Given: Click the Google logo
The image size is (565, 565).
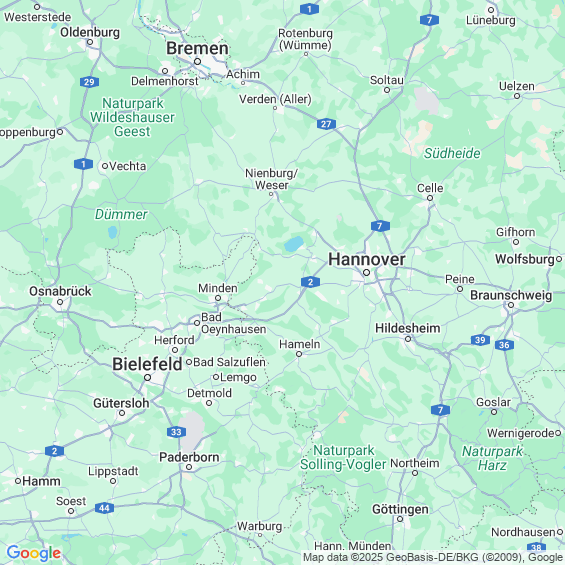Looking at the screenshot, I should coord(34,553).
